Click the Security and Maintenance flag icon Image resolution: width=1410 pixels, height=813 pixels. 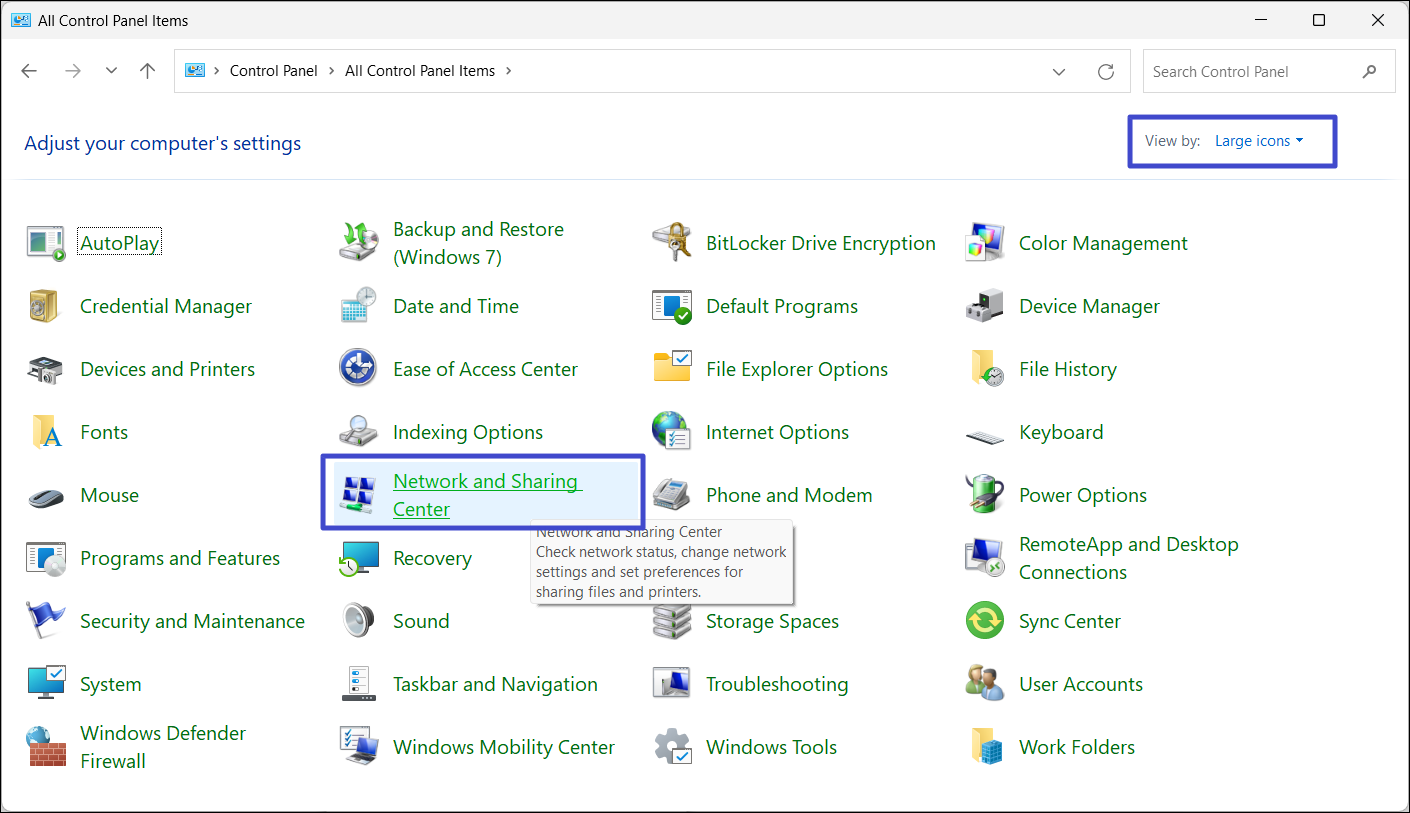[46, 621]
